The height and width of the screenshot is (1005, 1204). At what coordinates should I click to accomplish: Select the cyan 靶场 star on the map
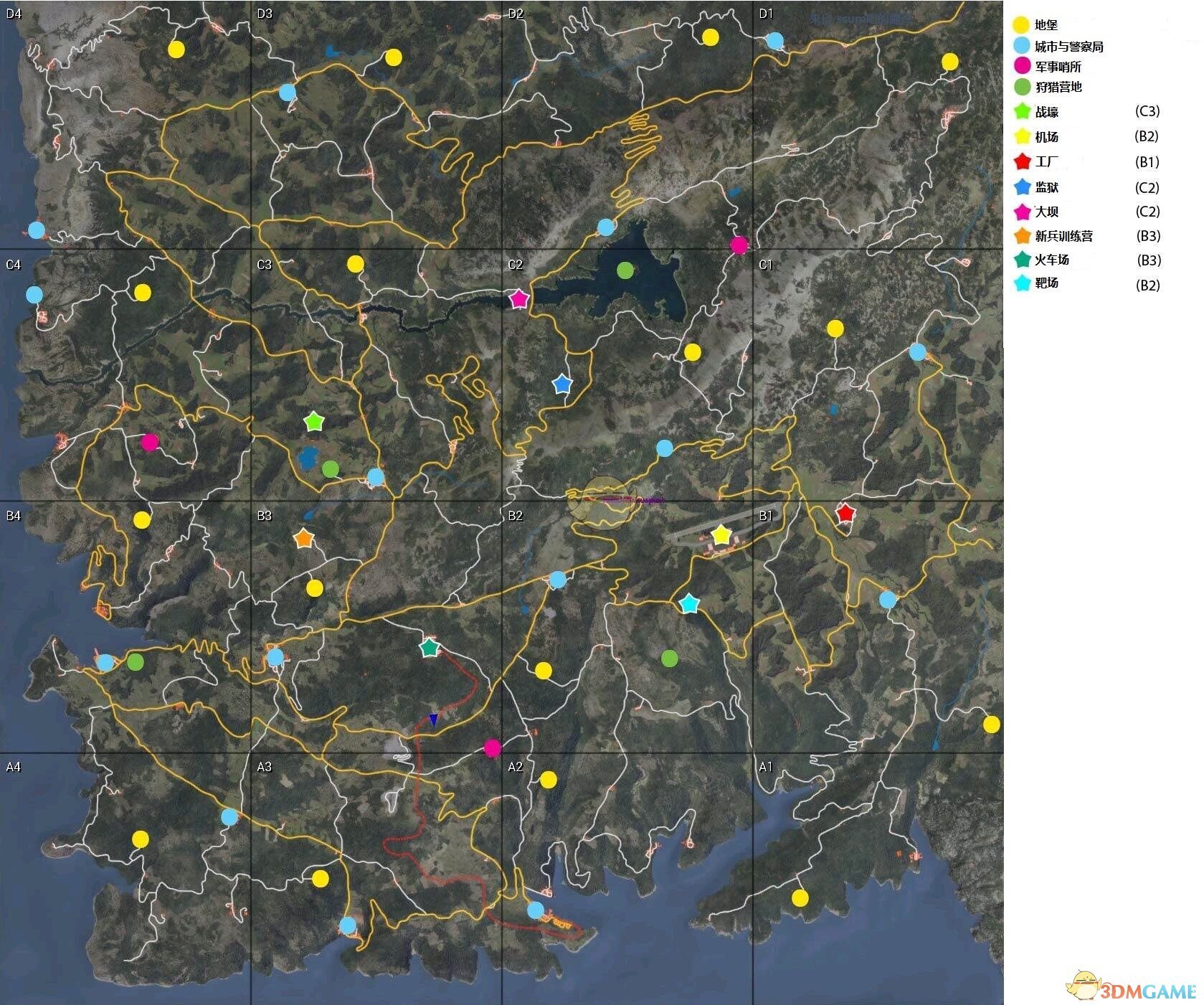(x=688, y=604)
